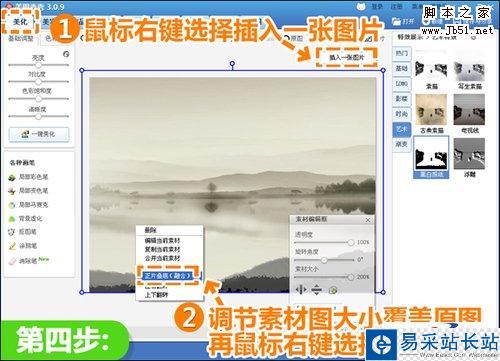Screen dimensions: 500x361
Task: Switch to the 基础调整 sub-tab
Action: click(21, 38)
